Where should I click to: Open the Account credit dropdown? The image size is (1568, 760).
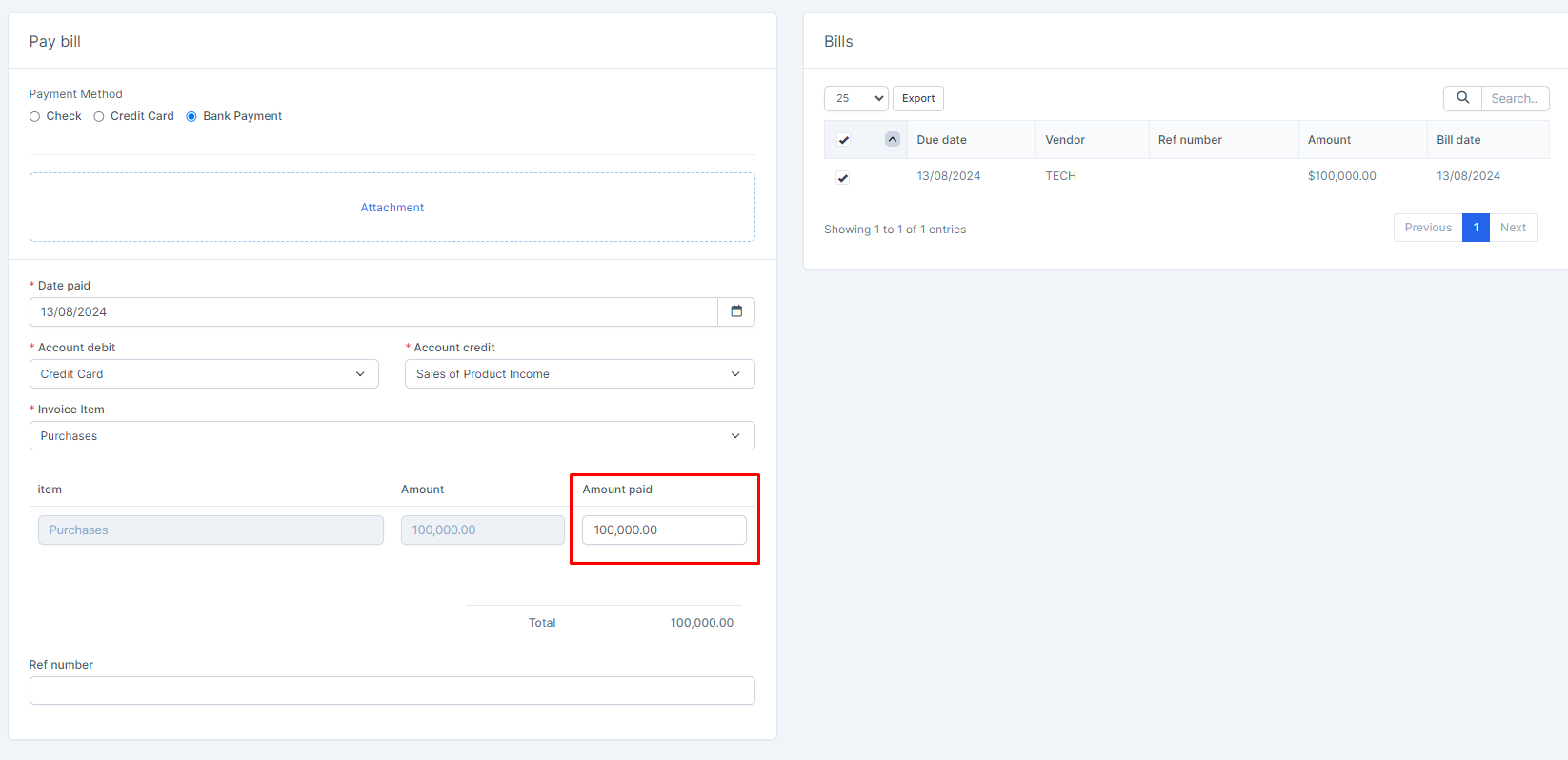pyautogui.click(x=579, y=374)
